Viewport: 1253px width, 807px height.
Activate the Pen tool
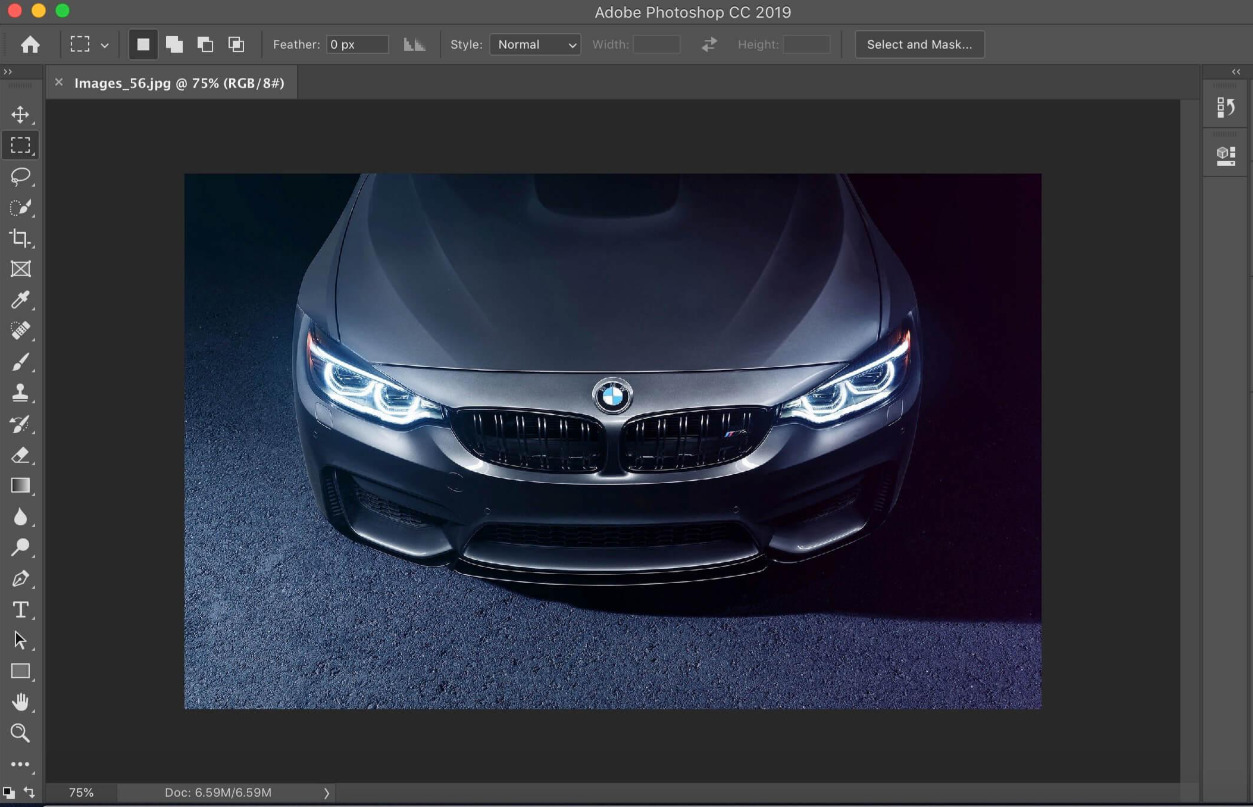click(x=20, y=579)
